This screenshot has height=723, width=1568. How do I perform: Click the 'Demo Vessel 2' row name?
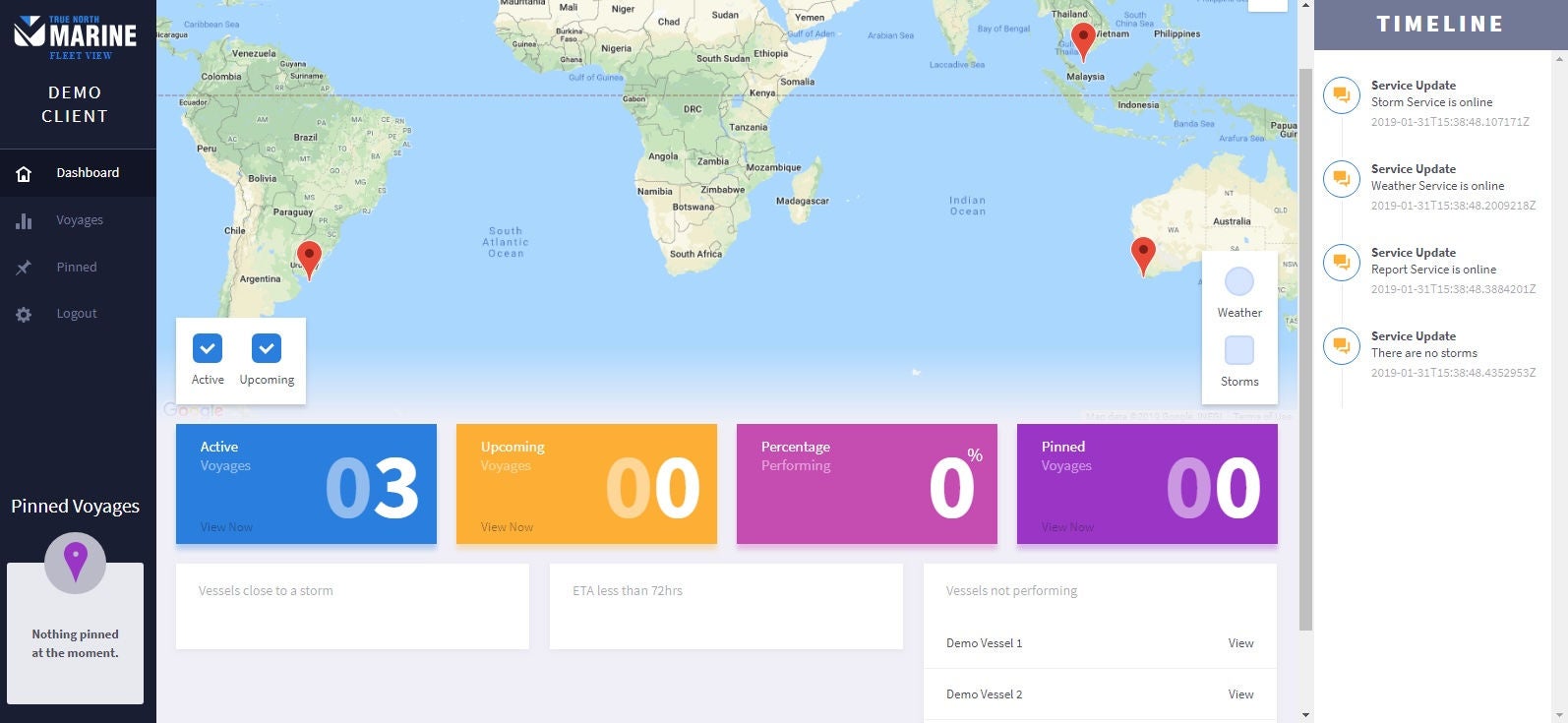pyautogui.click(x=984, y=694)
